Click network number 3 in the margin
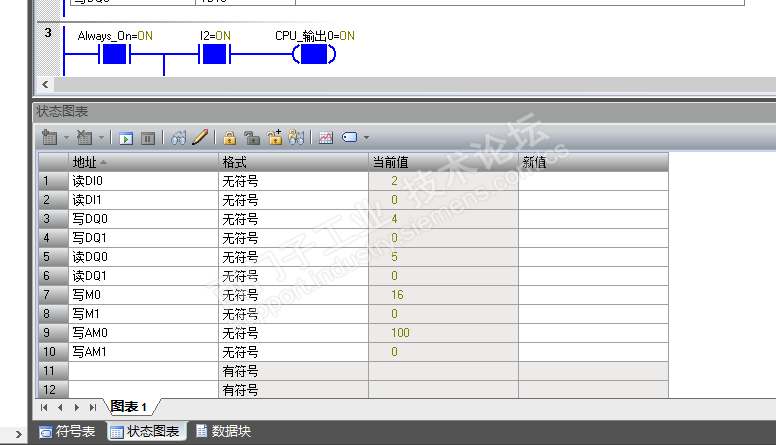Screen dimensions: 776x445 coord(48,33)
